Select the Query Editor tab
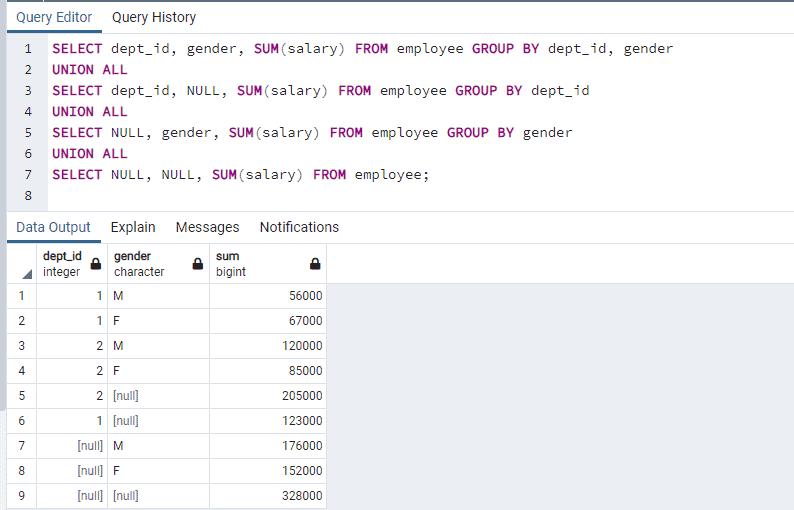The image size is (794, 510). 54,17
